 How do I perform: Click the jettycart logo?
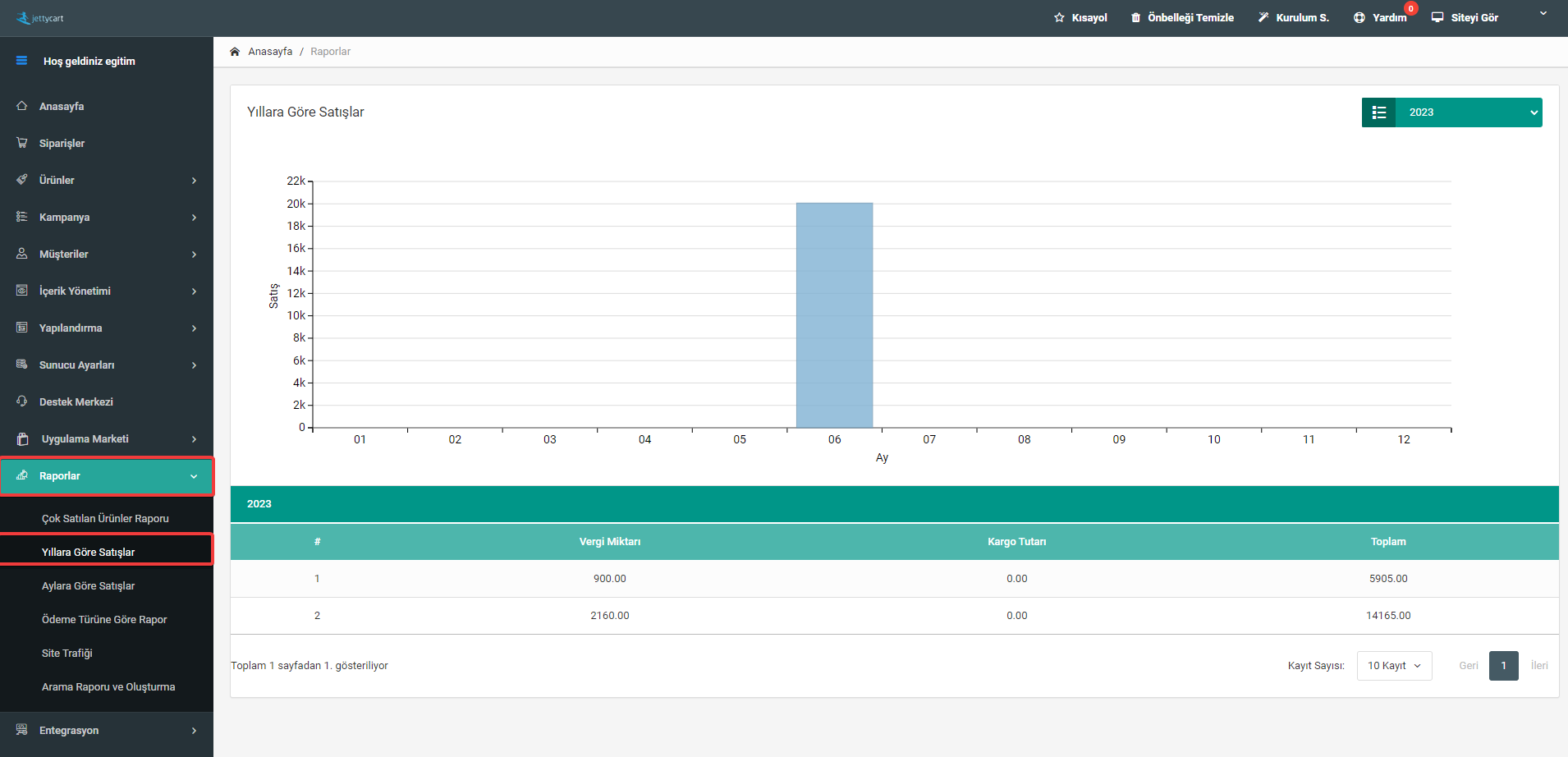39,18
